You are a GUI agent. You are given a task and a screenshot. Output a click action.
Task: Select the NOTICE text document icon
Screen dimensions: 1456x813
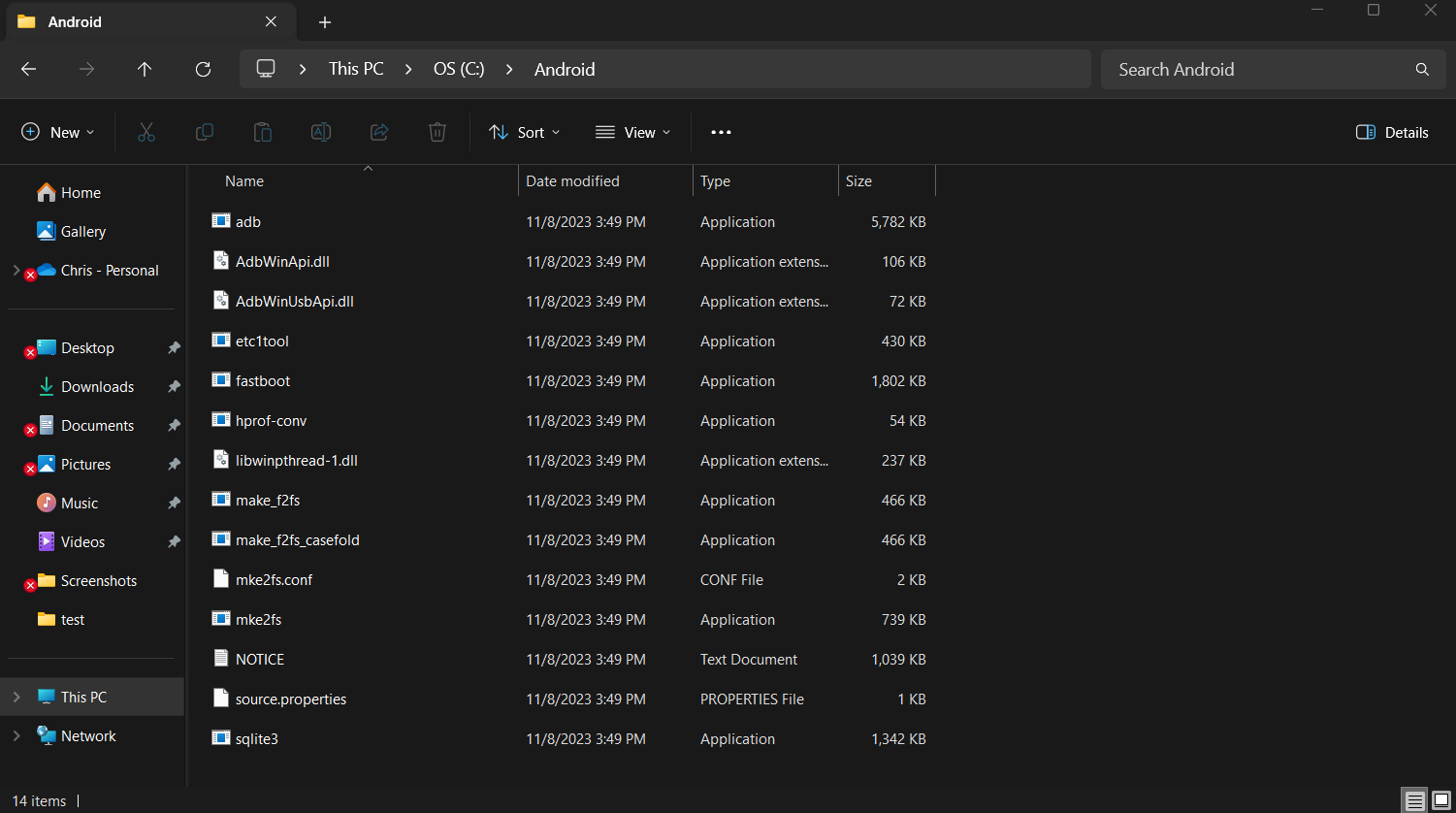point(221,658)
